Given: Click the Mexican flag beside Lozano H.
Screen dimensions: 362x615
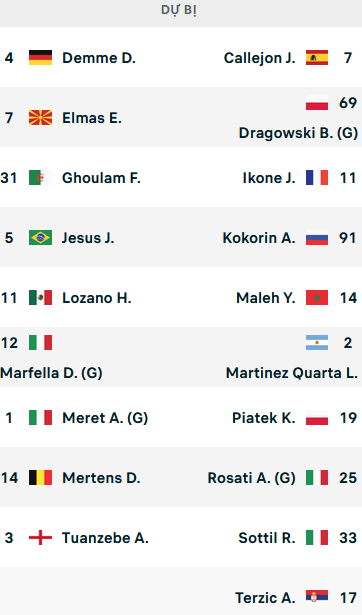Looking at the screenshot, I should click(x=40, y=298).
